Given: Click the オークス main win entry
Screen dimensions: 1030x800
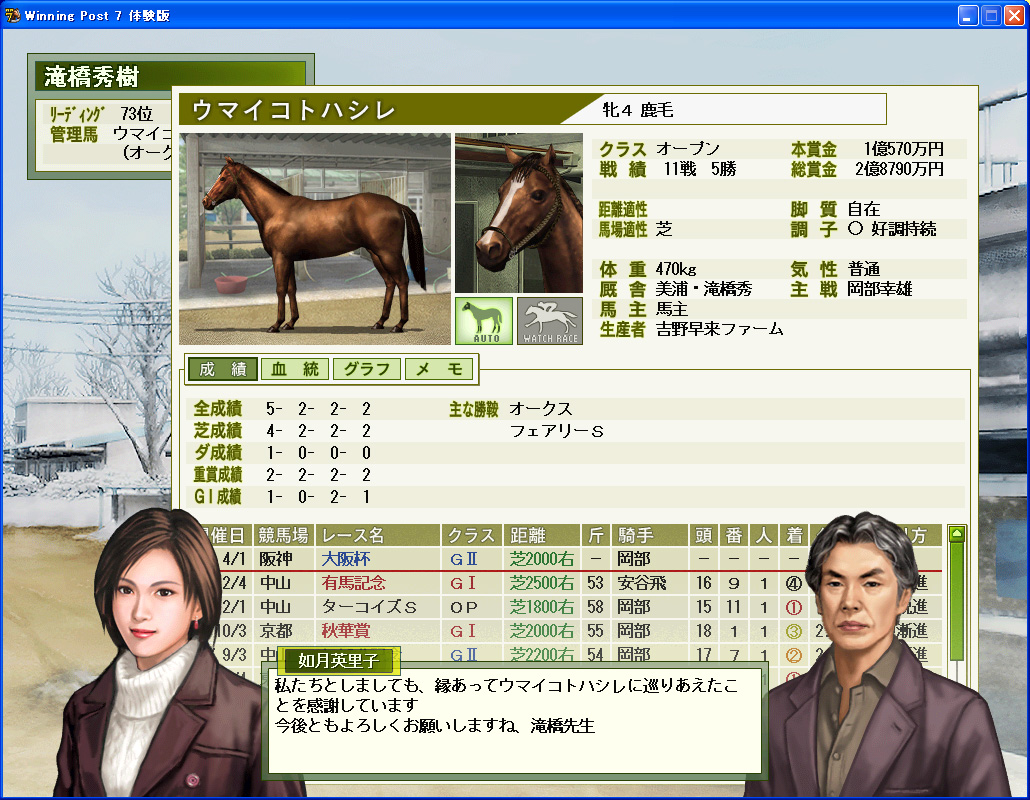Looking at the screenshot, I should pyautogui.click(x=541, y=409).
